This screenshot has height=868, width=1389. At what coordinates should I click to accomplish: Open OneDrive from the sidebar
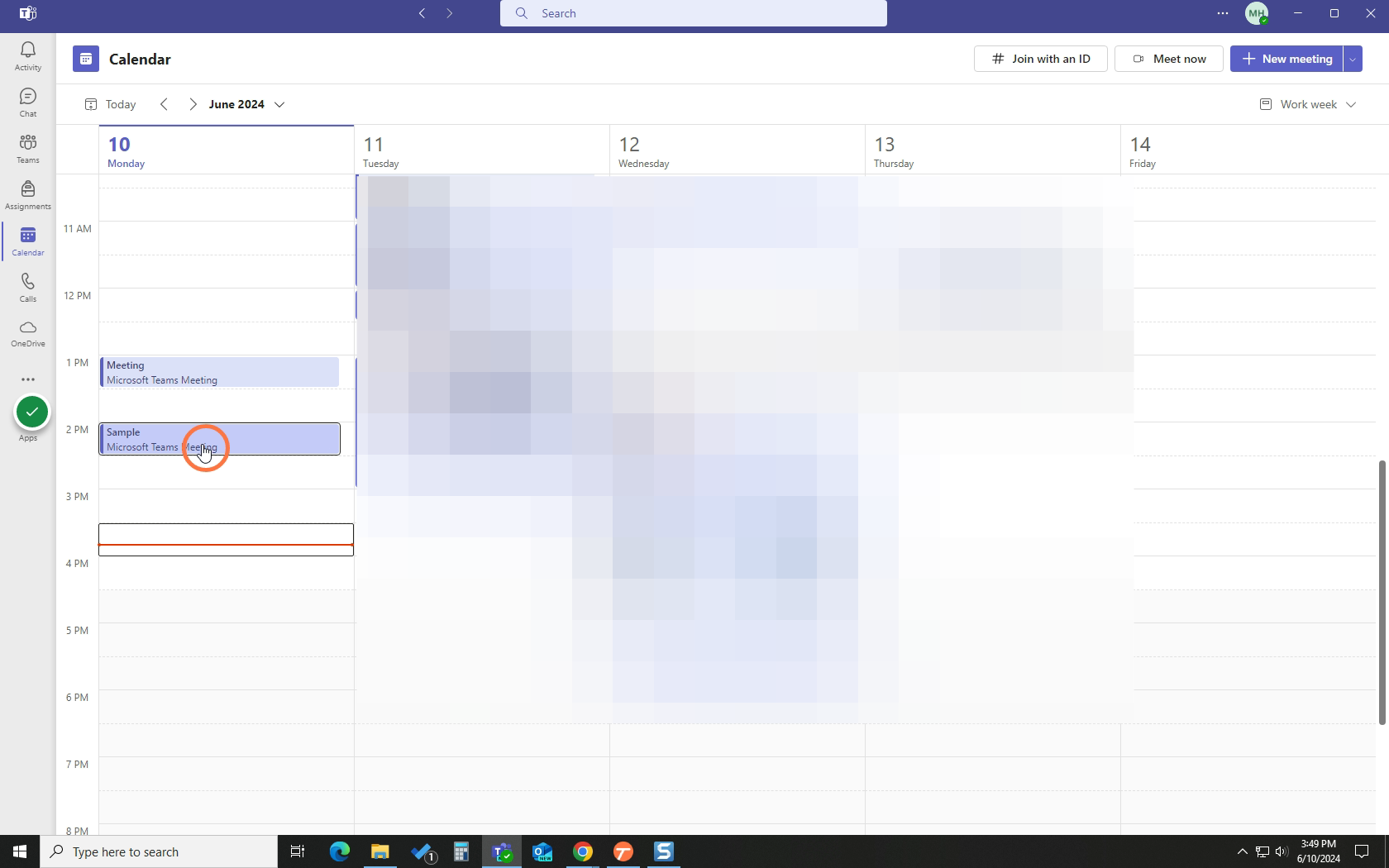[x=27, y=333]
